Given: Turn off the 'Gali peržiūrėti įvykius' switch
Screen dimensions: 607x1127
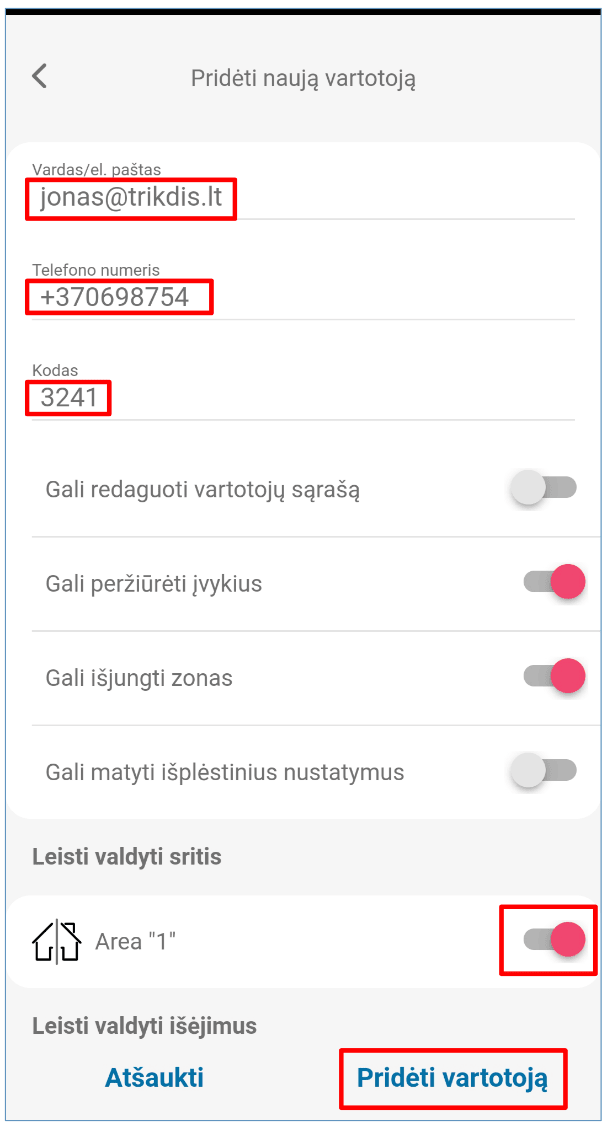Looking at the screenshot, I should pos(554,582).
